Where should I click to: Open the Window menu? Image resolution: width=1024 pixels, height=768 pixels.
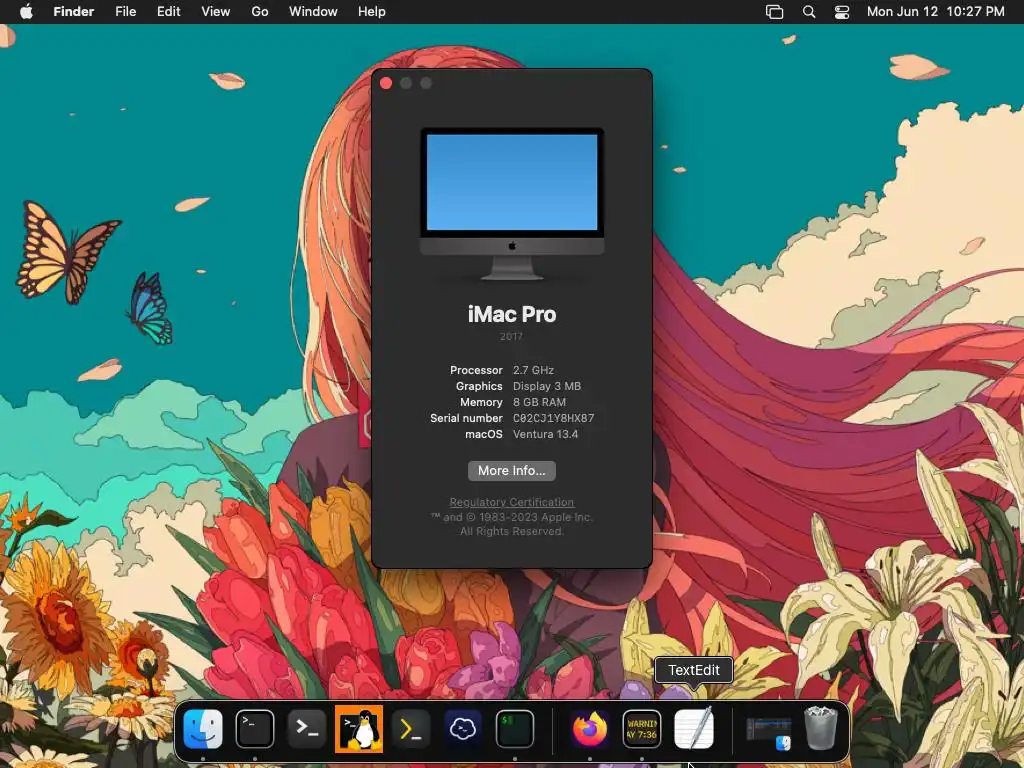[313, 12]
